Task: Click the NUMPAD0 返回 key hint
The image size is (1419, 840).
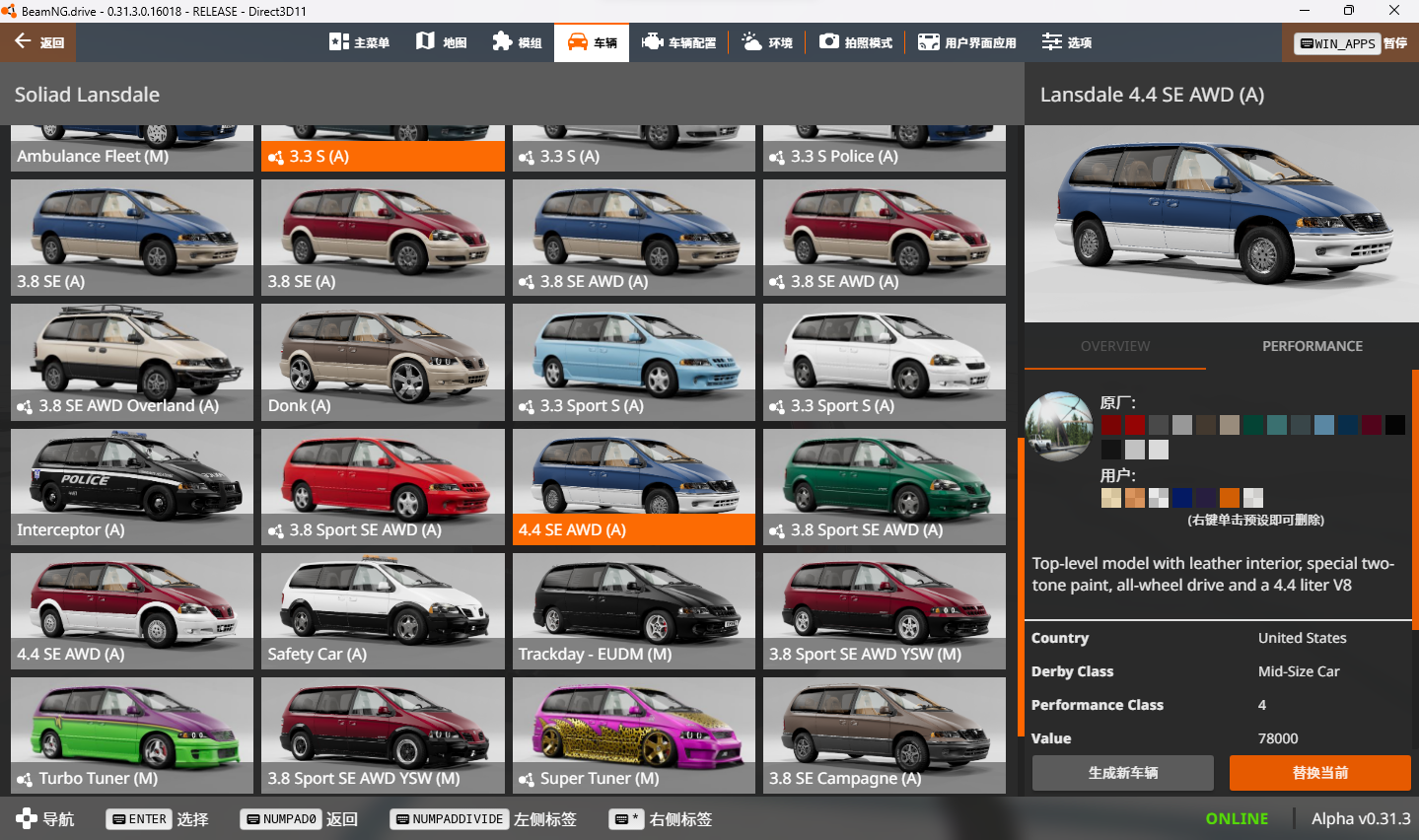Action: [x=299, y=819]
